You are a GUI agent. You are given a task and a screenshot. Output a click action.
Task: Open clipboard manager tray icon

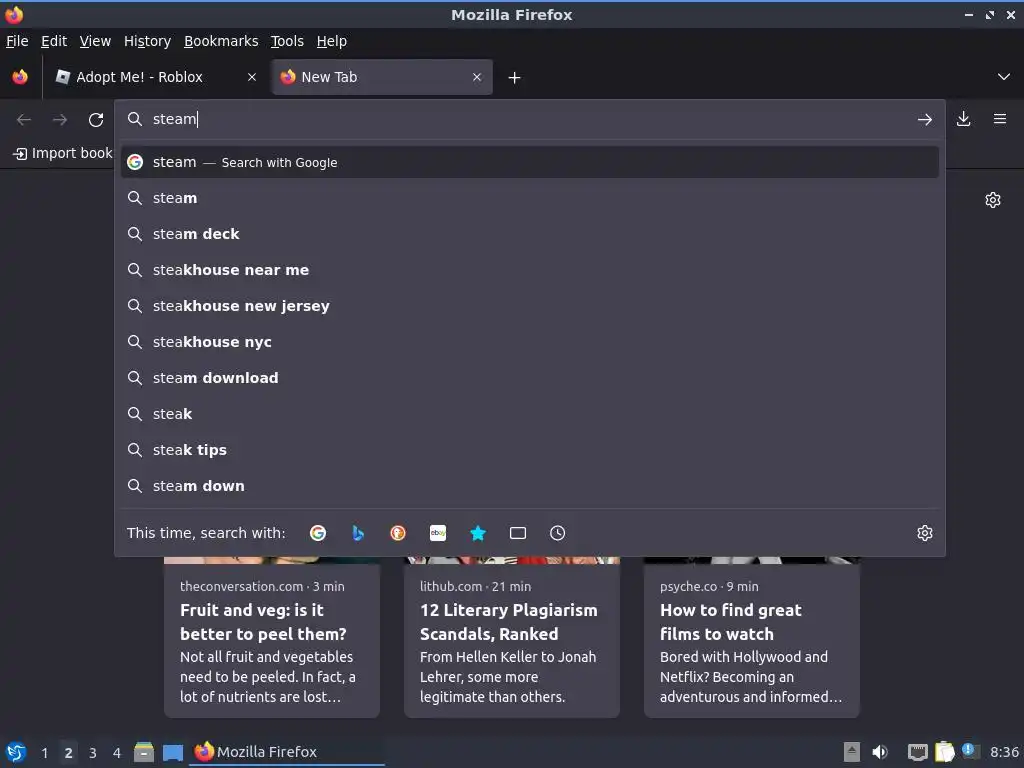click(x=944, y=752)
